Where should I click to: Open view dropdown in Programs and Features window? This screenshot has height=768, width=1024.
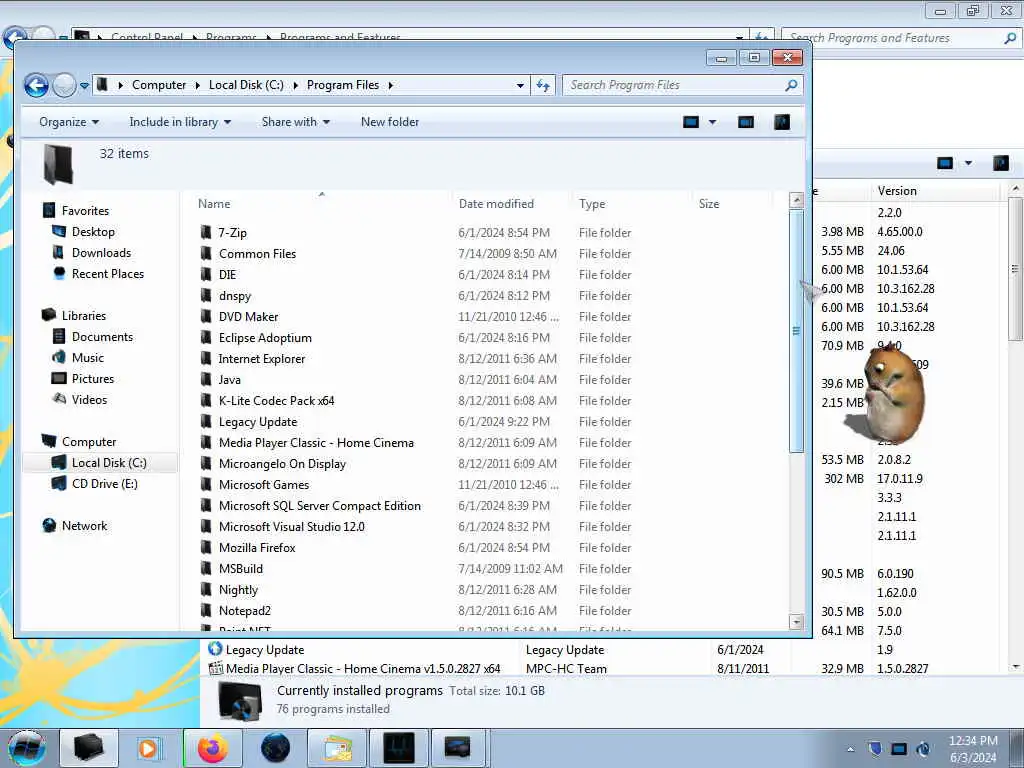coord(968,163)
